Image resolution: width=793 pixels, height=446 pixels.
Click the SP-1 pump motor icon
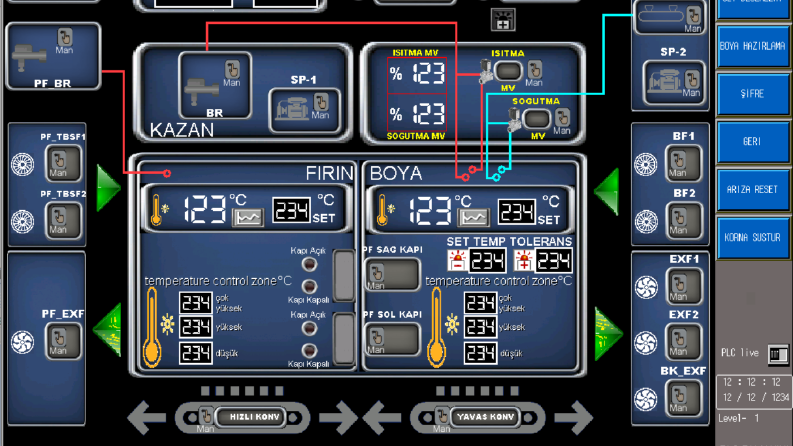(292, 109)
